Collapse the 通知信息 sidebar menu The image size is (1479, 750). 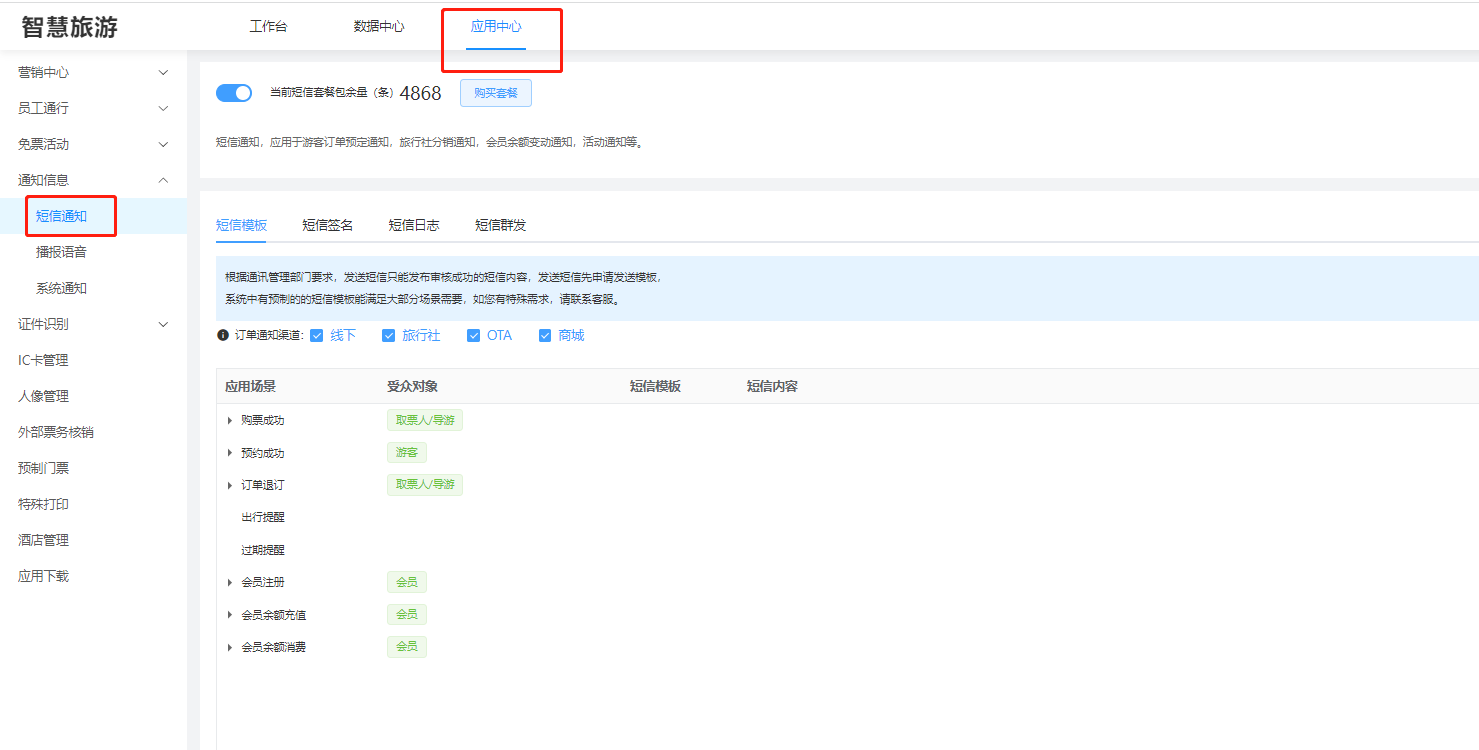point(93,180)
